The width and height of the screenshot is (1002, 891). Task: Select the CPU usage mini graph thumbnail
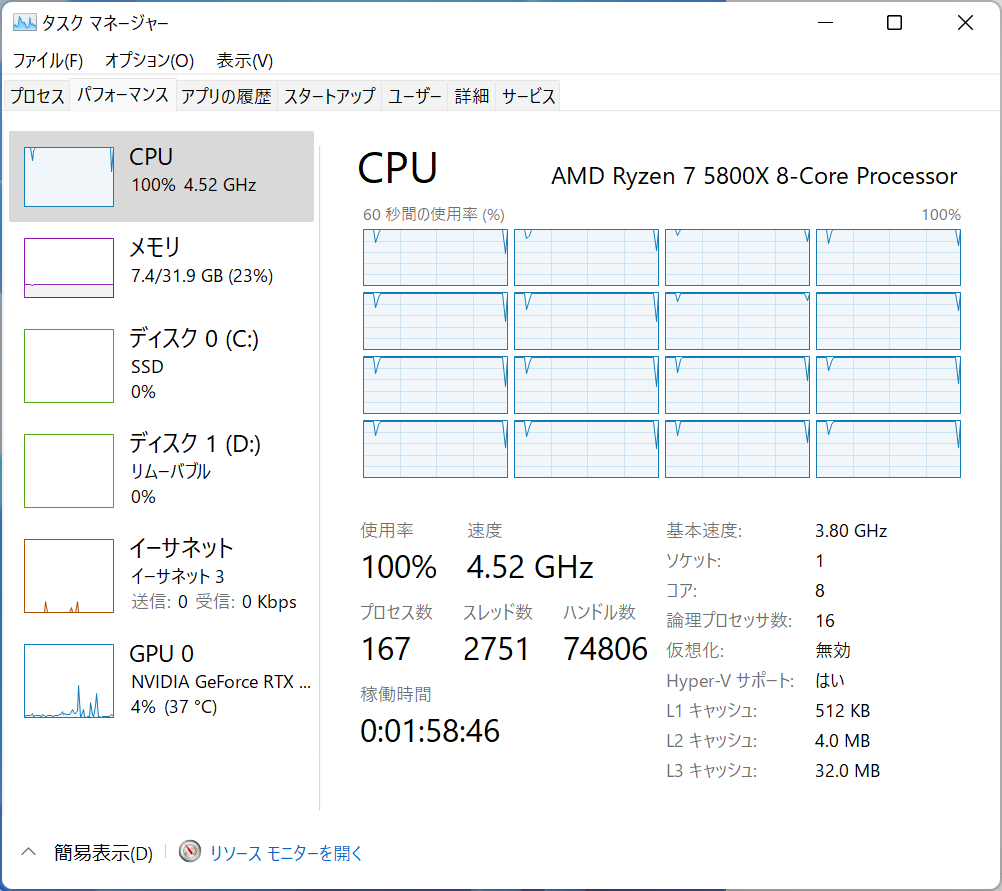pyautogui.click(x=69, y=177)
